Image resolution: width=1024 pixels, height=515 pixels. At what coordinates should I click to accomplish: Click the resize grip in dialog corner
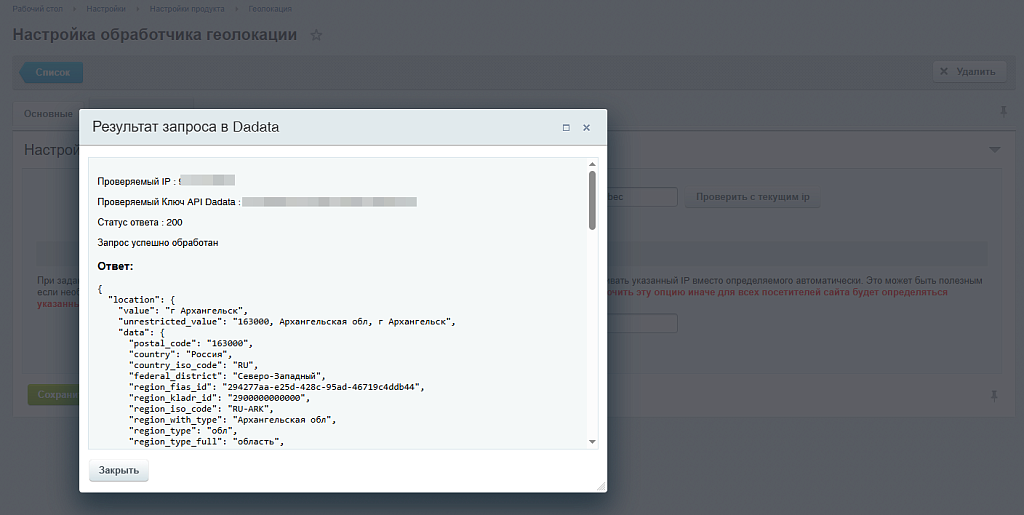click(x=600, y=485)
